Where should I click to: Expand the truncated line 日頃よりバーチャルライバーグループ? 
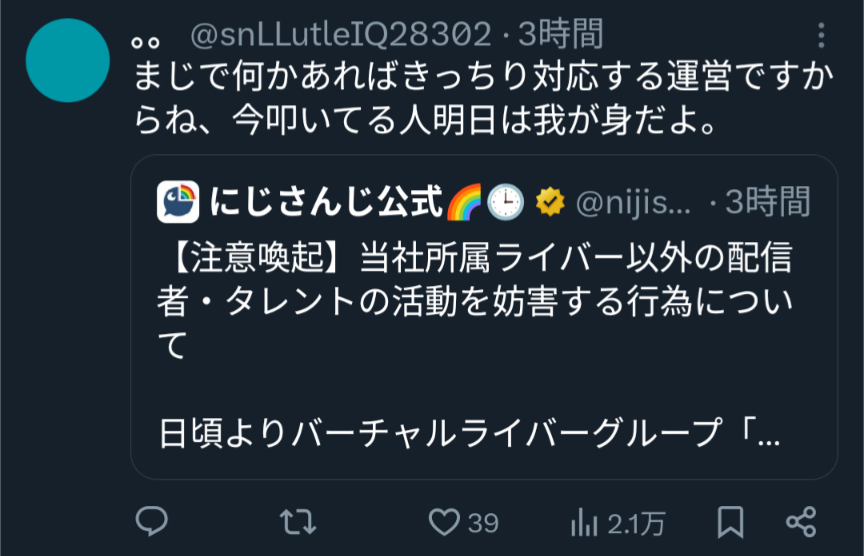point(469,433)
